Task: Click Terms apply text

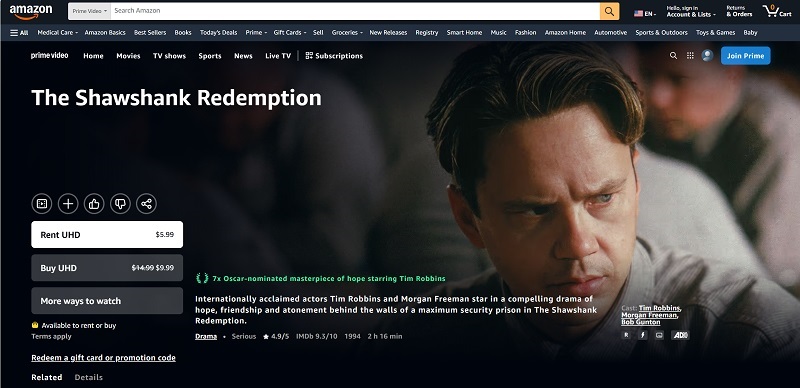Action: click(51, 336)
